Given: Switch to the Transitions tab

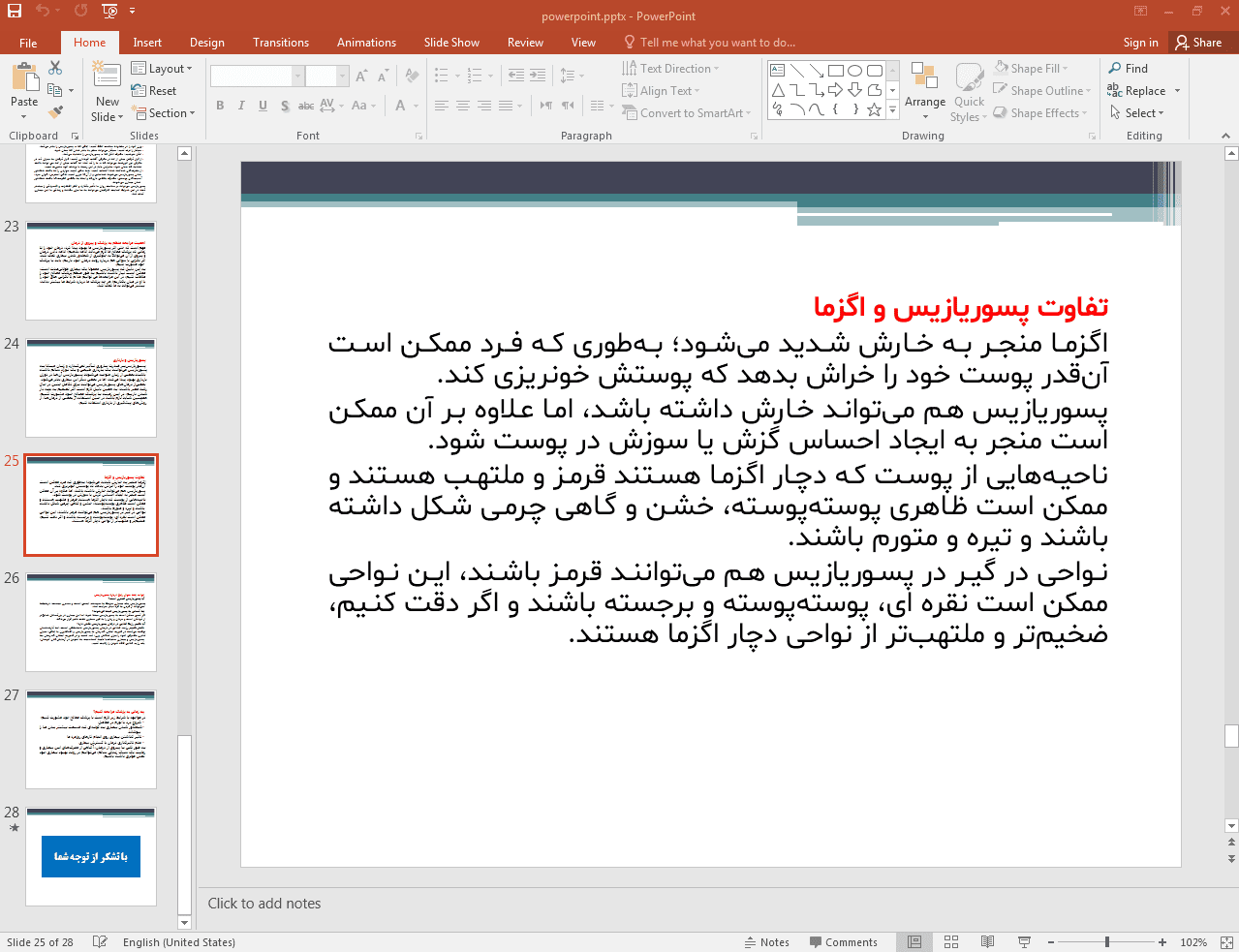Looking at the screenshot, I should pyautogui.click(x=281, y=43).
